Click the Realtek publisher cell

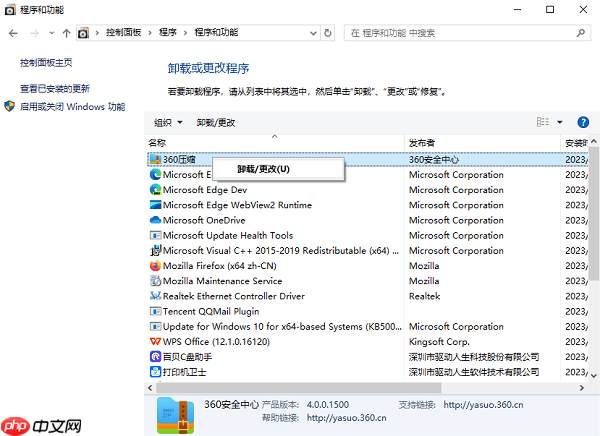click(x=424, y=296)
